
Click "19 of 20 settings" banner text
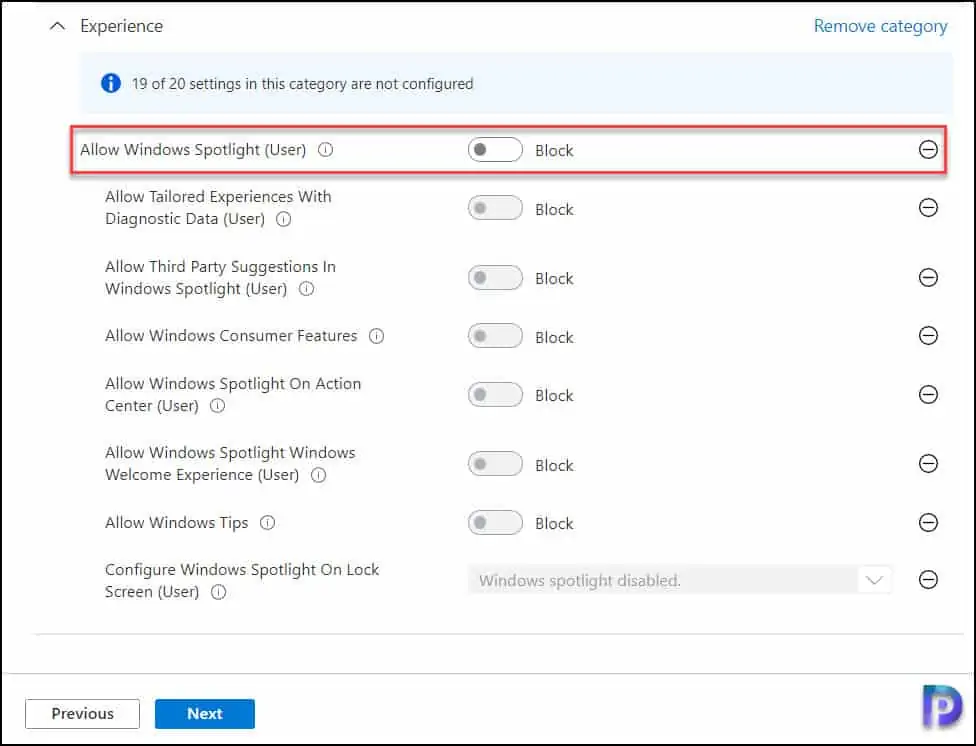pyautogui.click(x=303, y=83)
